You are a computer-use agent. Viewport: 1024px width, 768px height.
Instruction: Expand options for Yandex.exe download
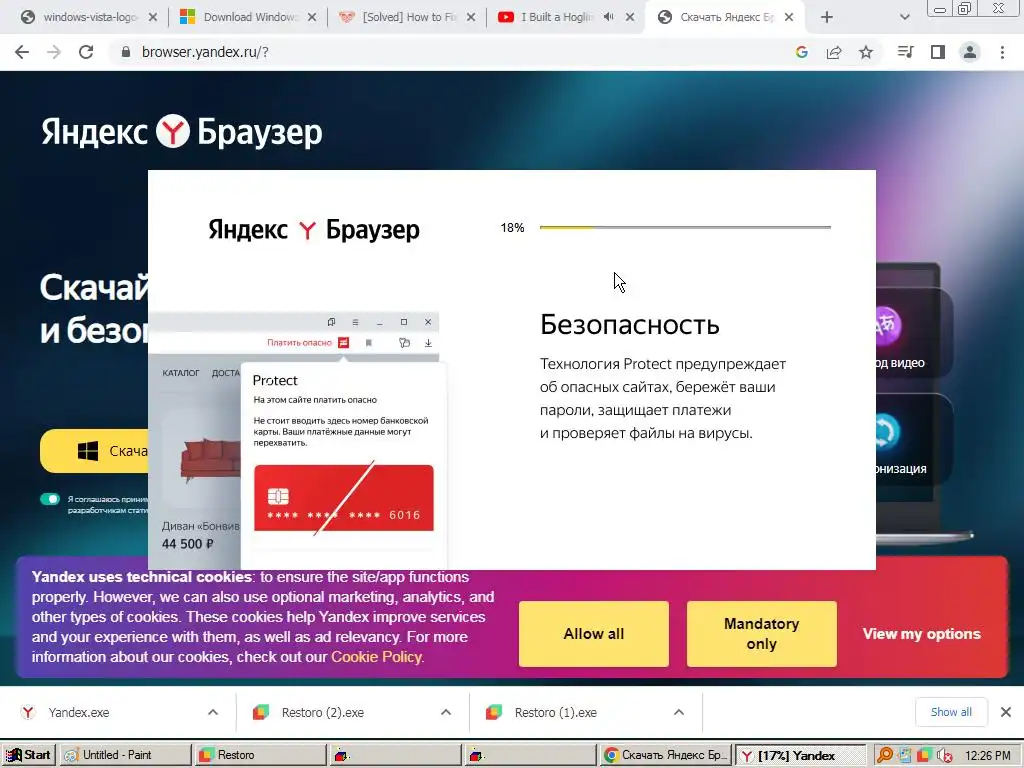pyautogui.click(x=213, y=712)
